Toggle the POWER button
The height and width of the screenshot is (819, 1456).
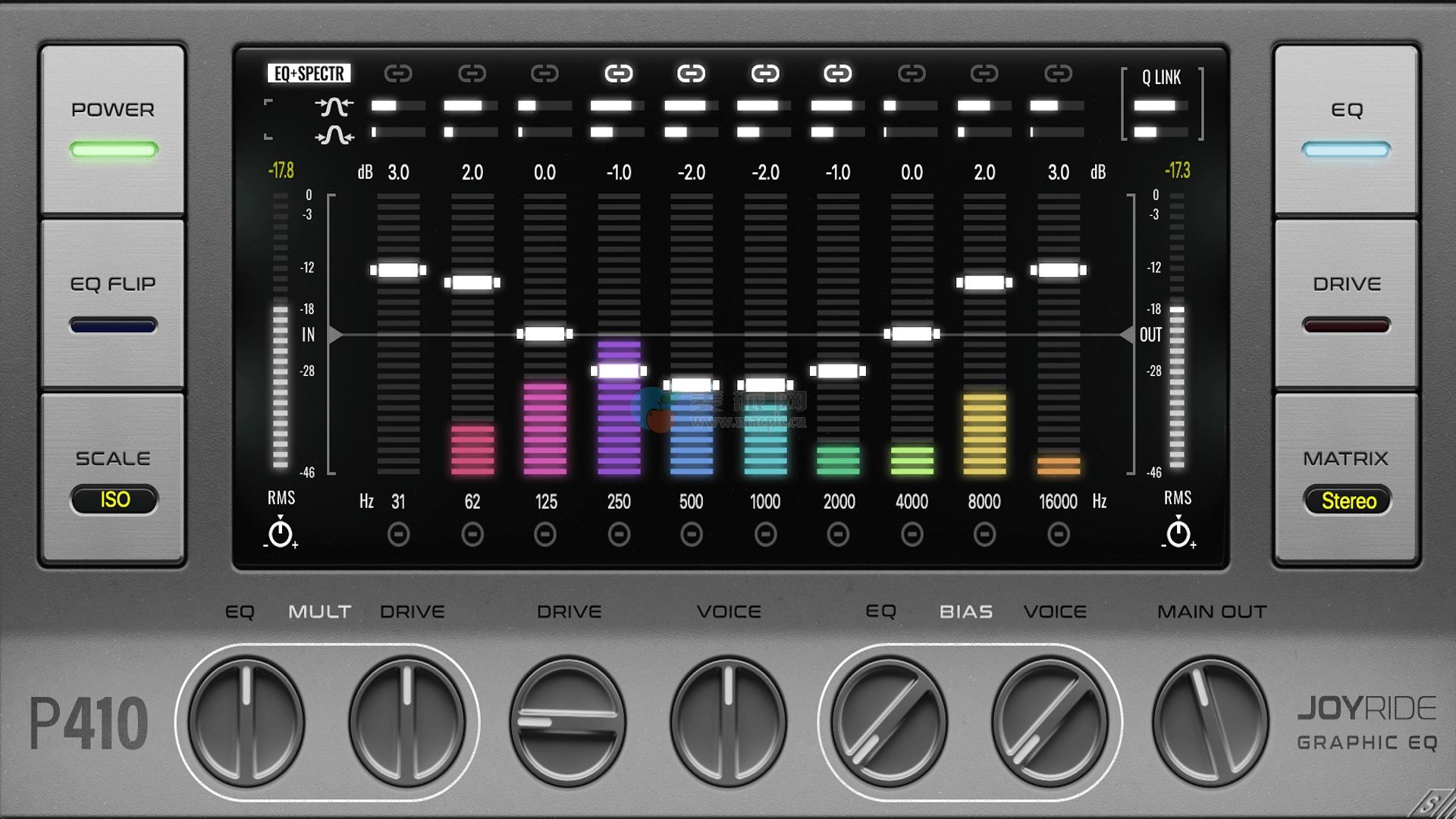(x=113, y=129)
